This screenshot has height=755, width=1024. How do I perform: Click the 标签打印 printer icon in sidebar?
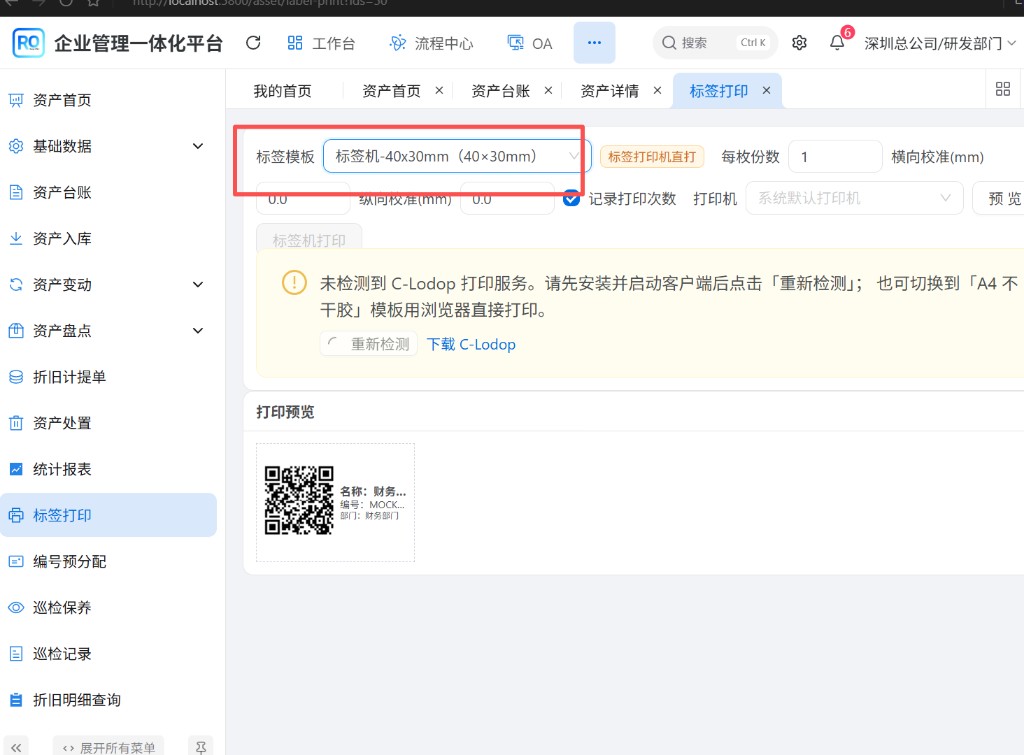click(x=16, y=515)
